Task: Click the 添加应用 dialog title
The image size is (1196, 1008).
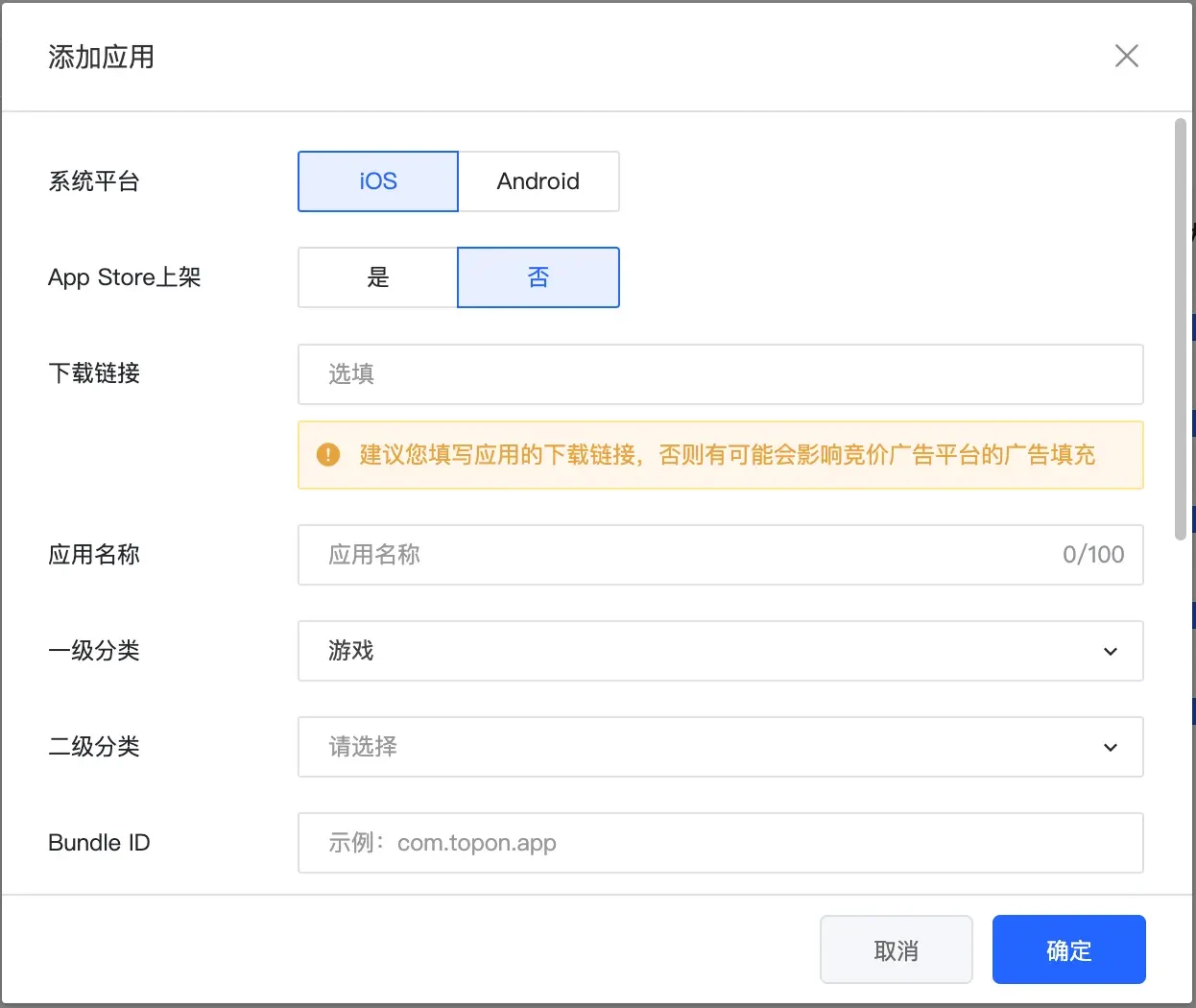Action: point(100,58)
